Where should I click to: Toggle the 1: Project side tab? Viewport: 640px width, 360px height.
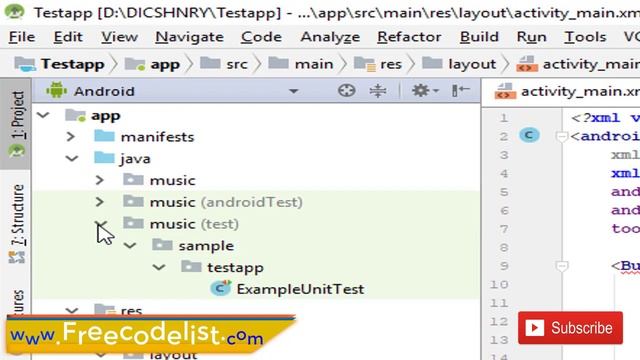tap(16, 124)
